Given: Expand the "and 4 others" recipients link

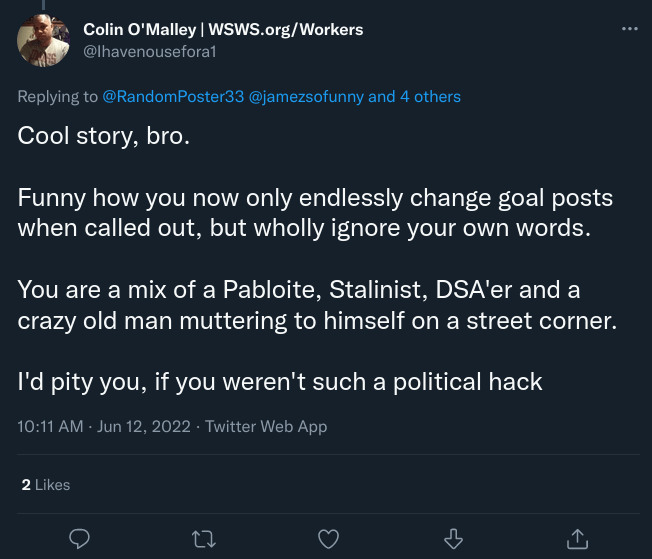Looking at the screenshot, I should point(414,97).
